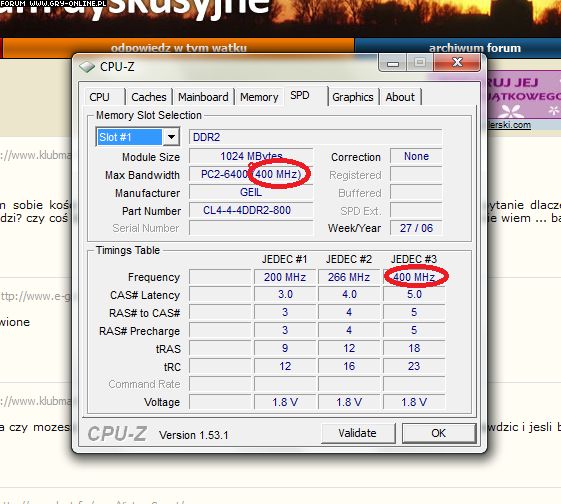Switch to the Caches tab
The image size is (561, 504).
[x=148, y=97]
